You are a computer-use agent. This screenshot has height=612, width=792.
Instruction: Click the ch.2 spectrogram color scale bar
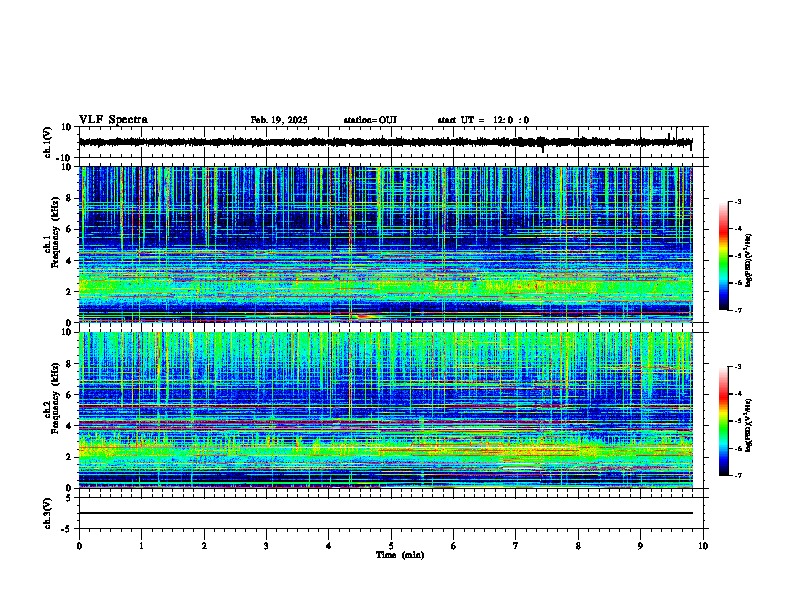click(724, 421)
